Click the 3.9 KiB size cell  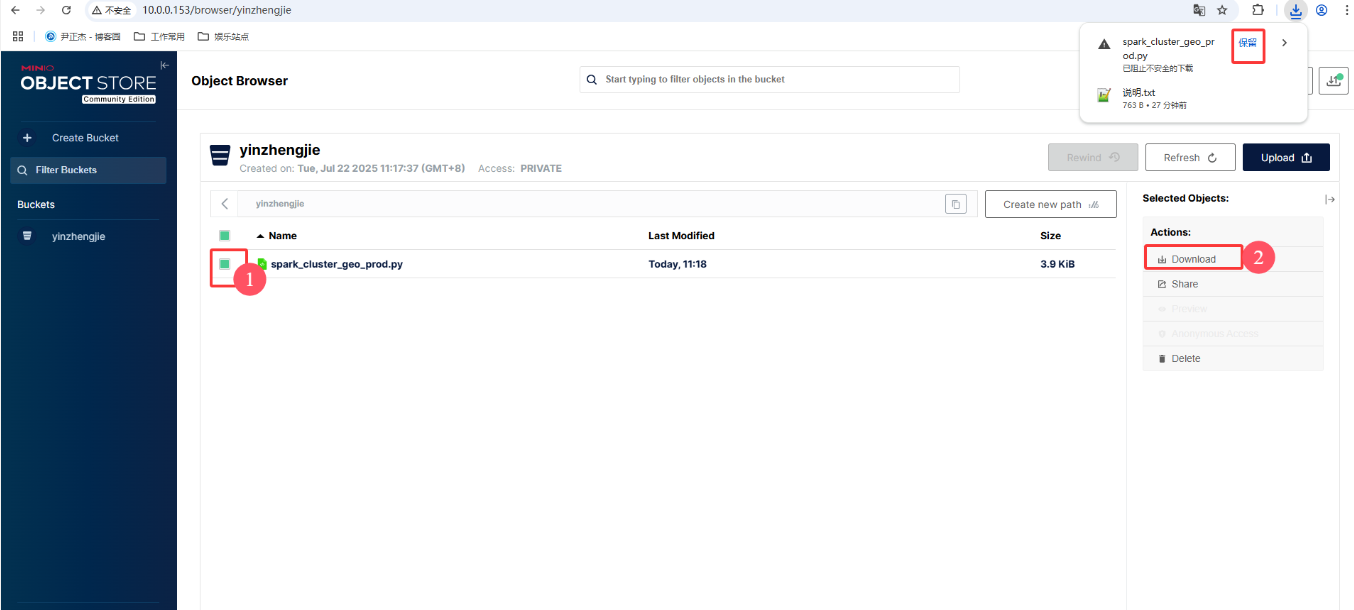pyautogui.click(x=1058, y=264)
